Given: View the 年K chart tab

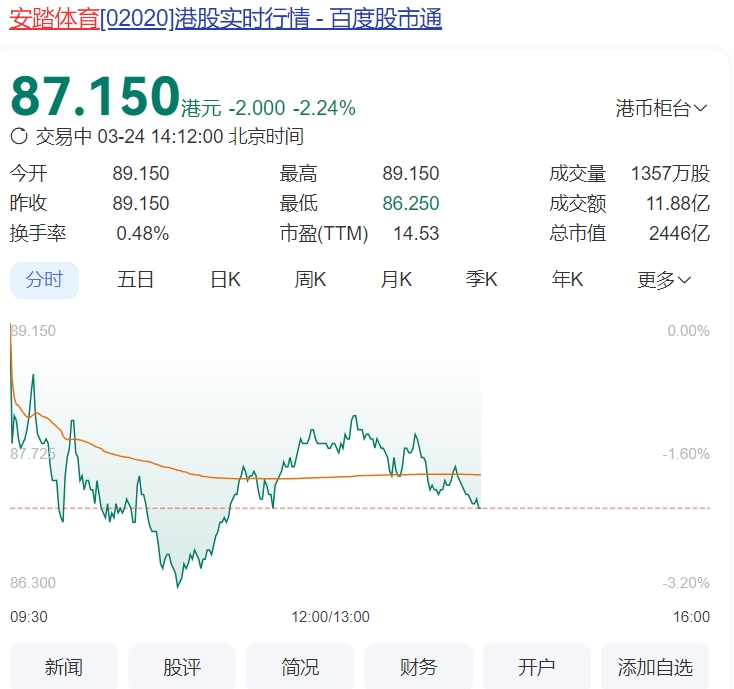Looking at the screenshot, I should point(567,280).
